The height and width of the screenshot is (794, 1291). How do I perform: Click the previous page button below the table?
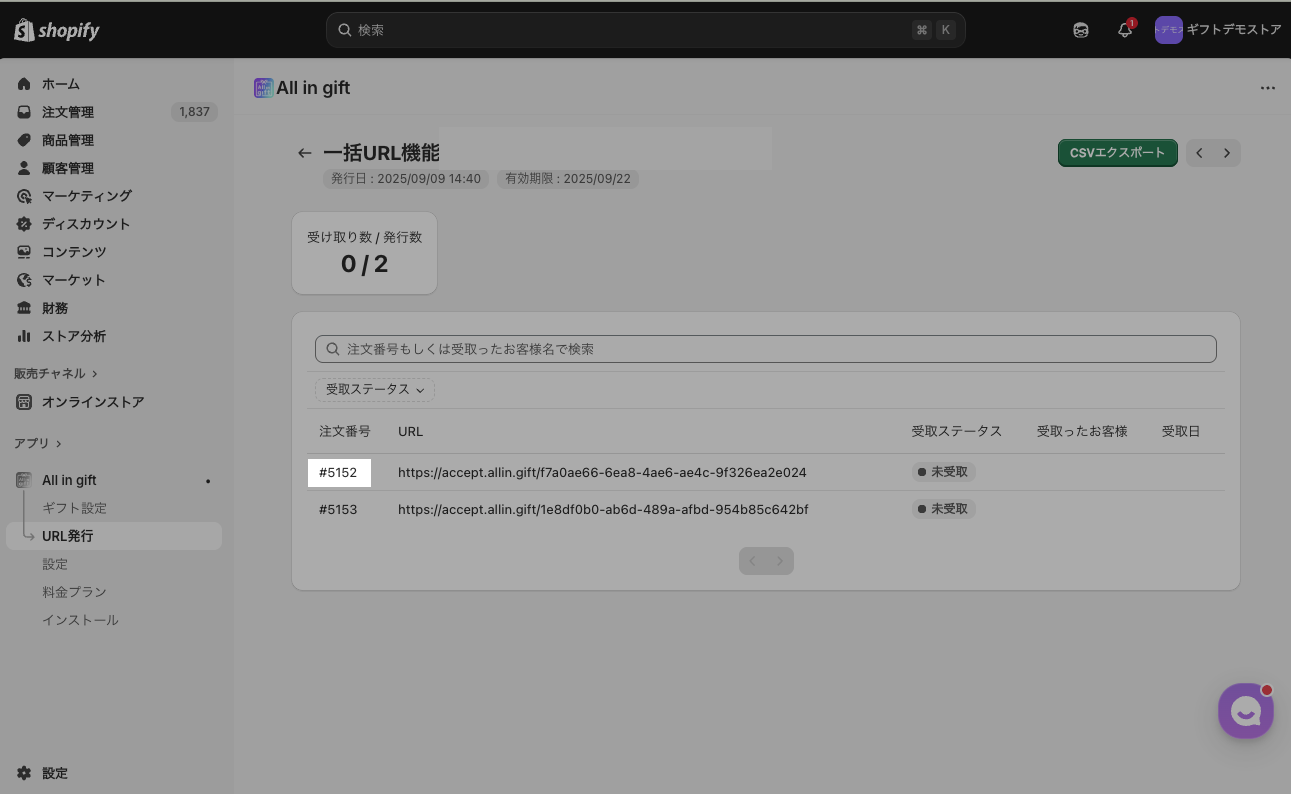[x=753, y=561]
